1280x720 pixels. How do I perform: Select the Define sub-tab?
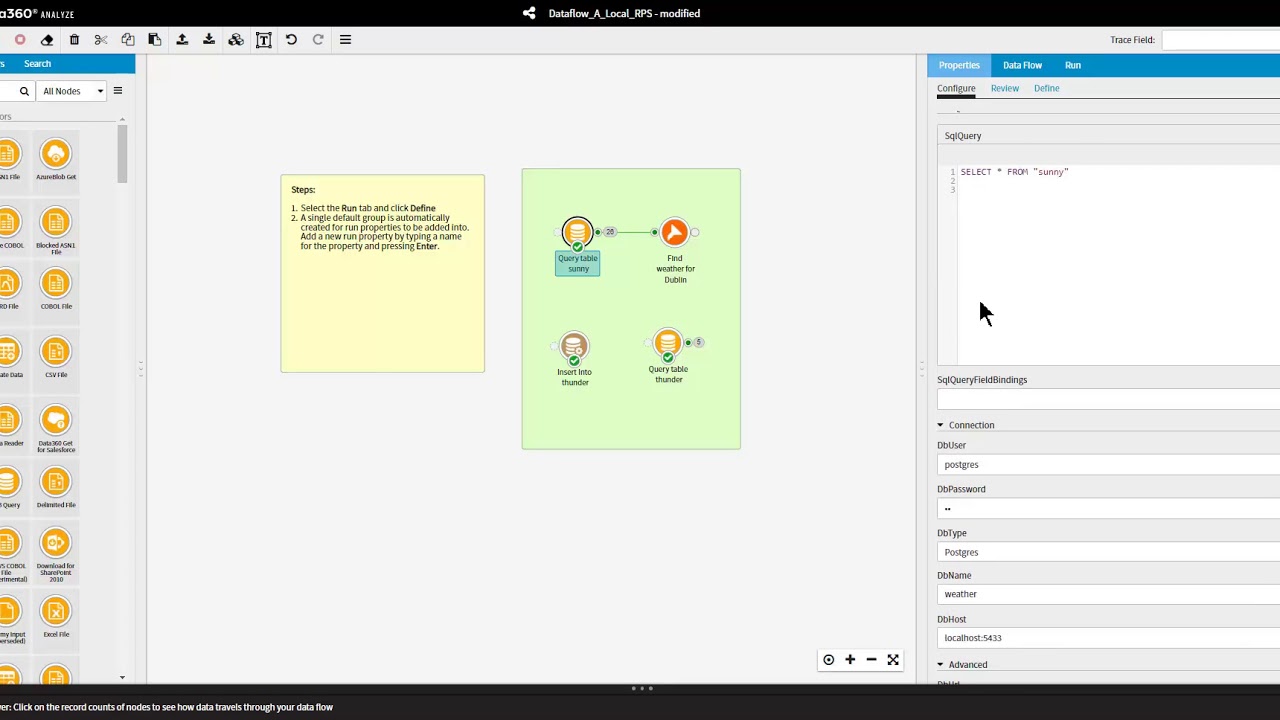tap(1046, 88)
